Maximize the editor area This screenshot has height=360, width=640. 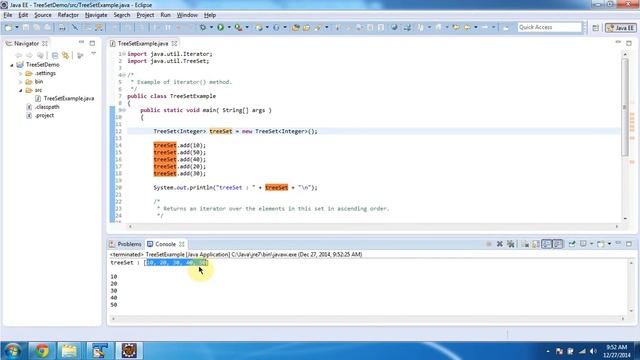point(629,43)
